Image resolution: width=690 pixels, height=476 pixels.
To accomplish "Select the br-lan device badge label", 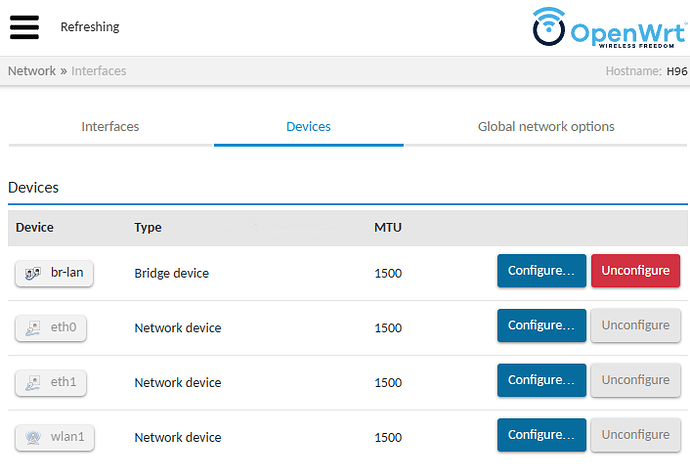I will tap(67, 273).
